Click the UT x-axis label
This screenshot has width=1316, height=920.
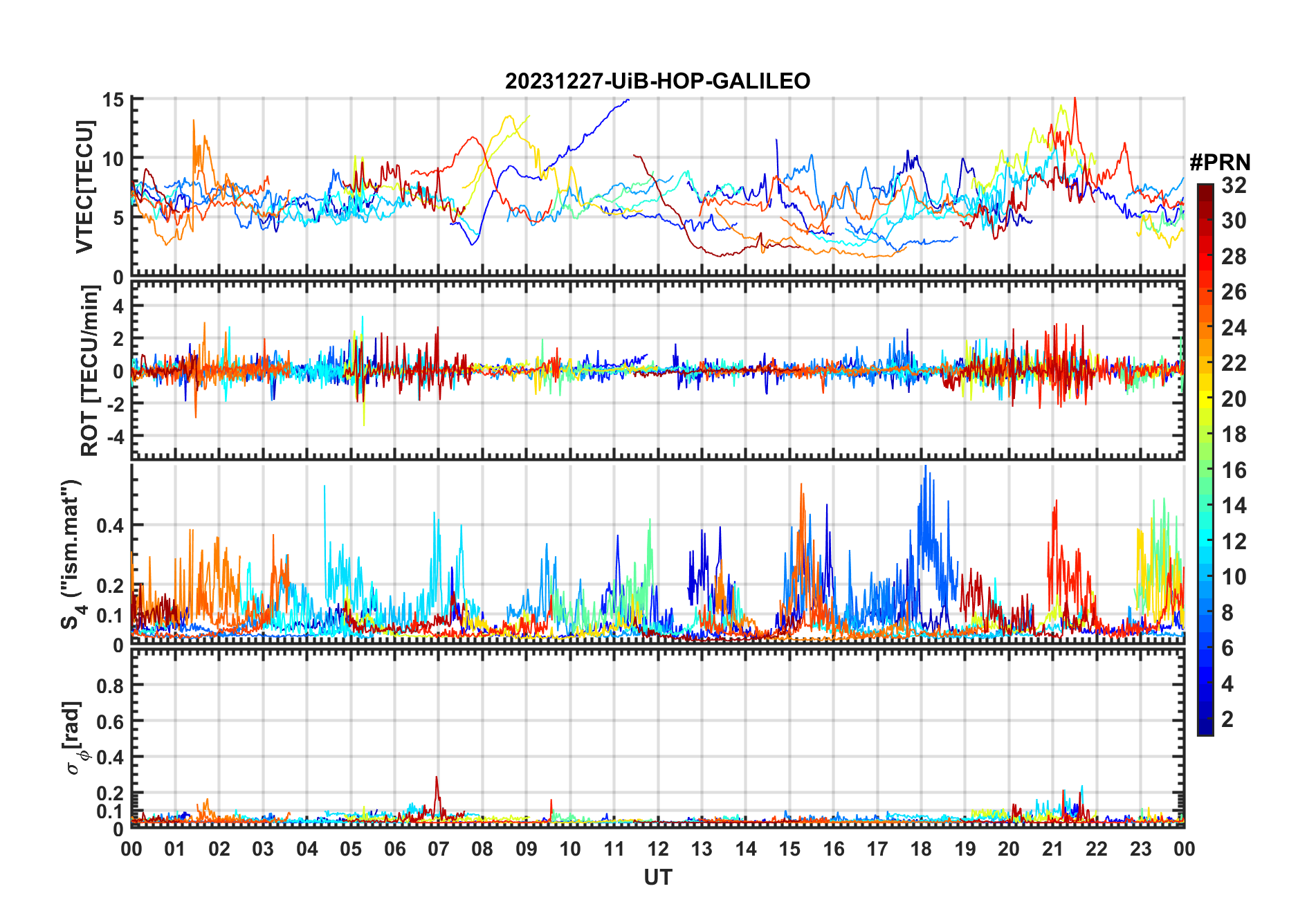[x=657, y=878]
